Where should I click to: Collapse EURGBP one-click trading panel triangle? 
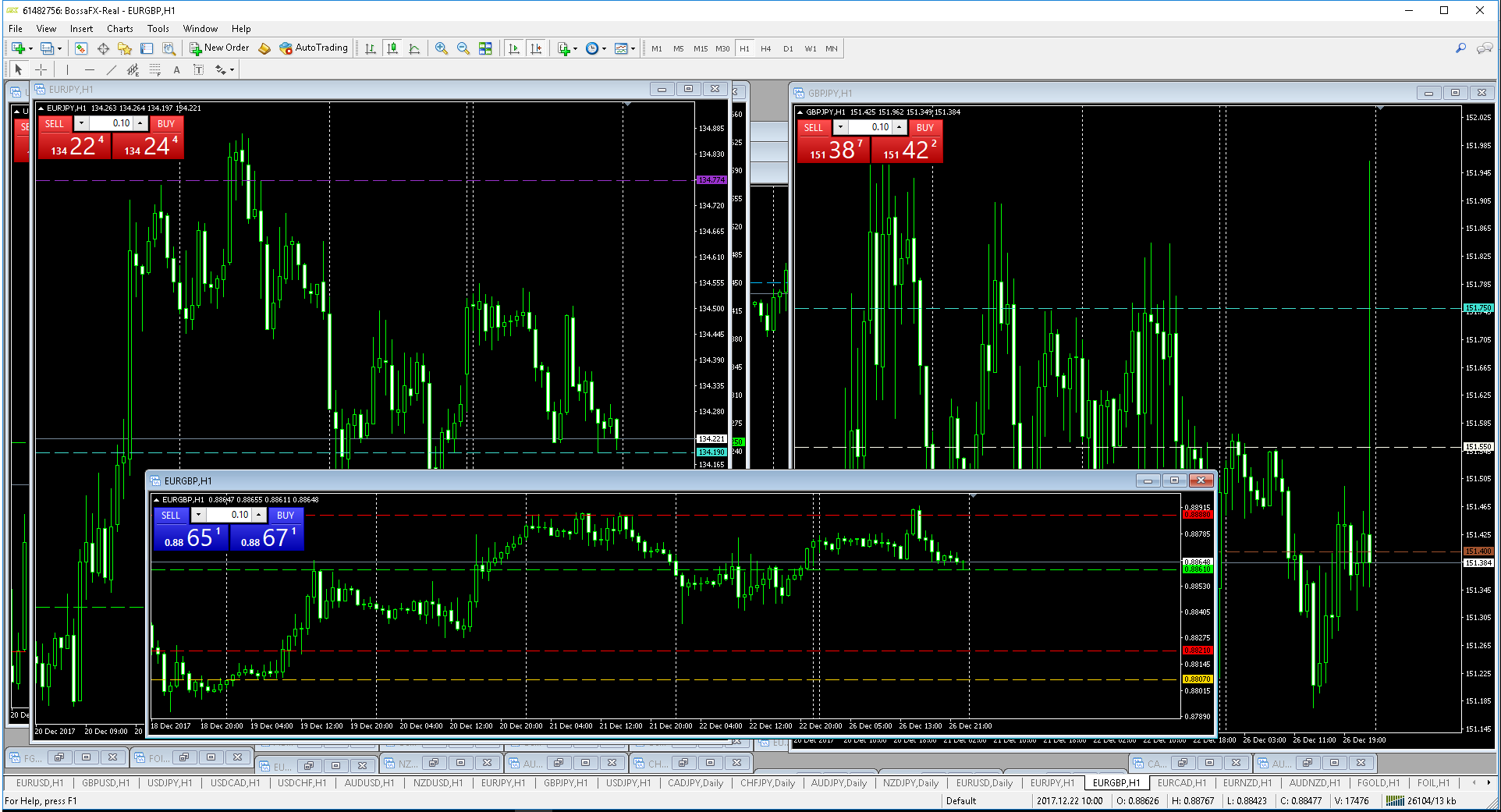click(x=157, y=500)
